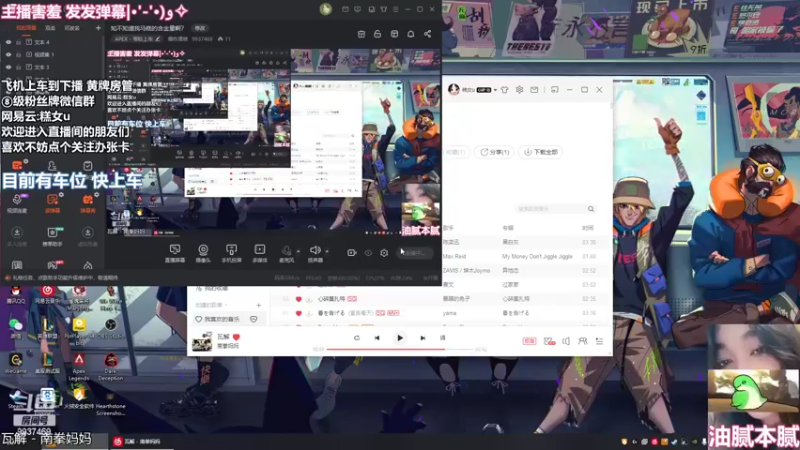Toggle the loop mode icon in music player
Screen dimensions: 800x450
coord(357,338)
